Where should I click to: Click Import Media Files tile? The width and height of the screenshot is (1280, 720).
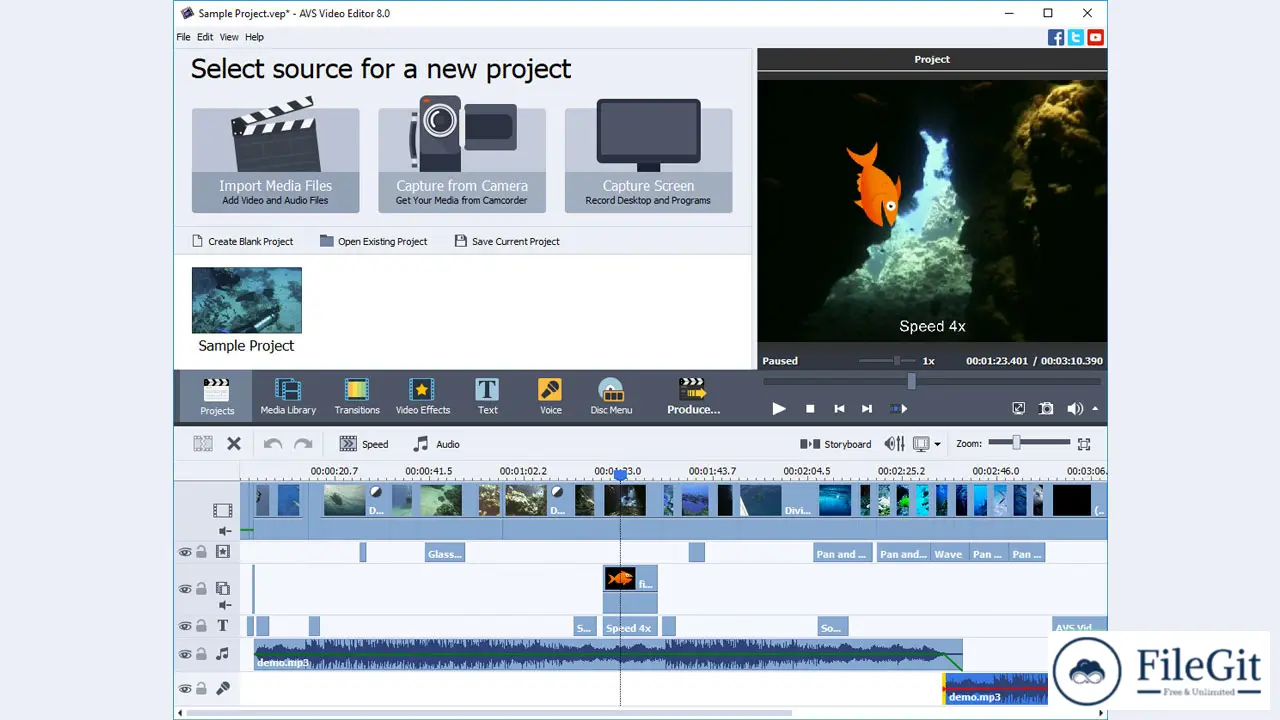coord(275,160)
